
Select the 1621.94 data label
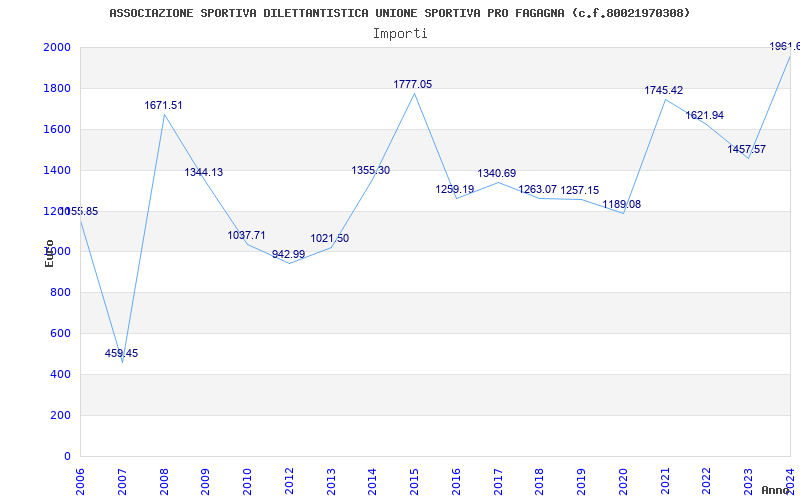pos(705,116)
